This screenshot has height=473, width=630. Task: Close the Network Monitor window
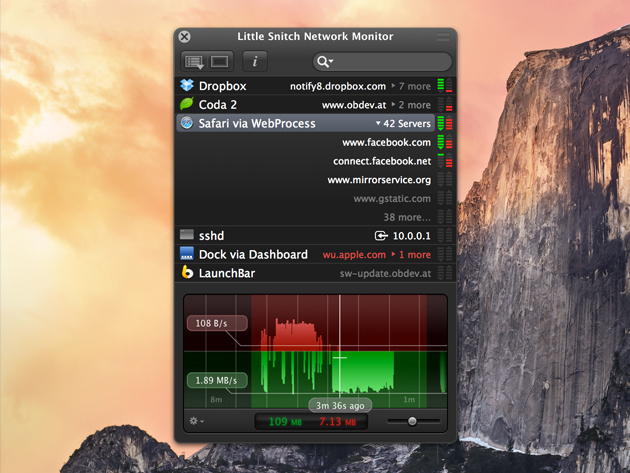pos(184,37)
